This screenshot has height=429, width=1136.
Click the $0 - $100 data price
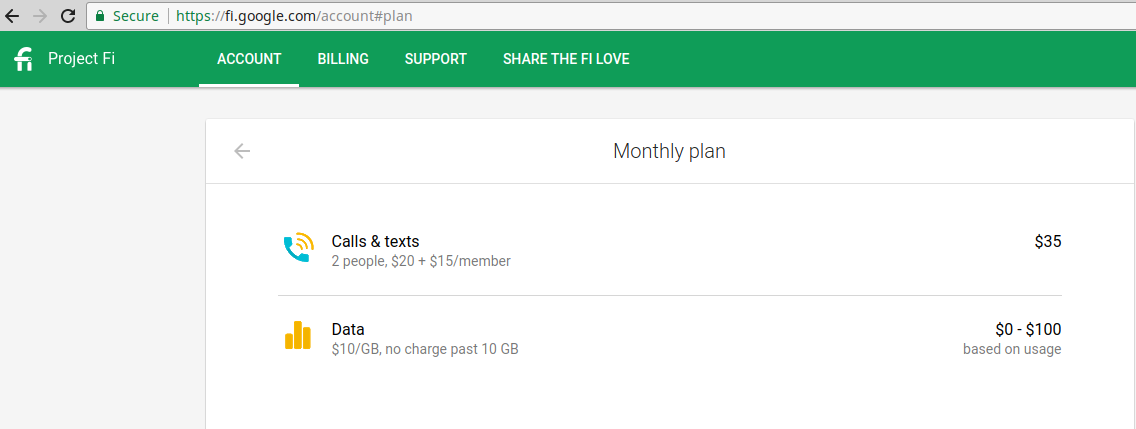(1028, 330)
